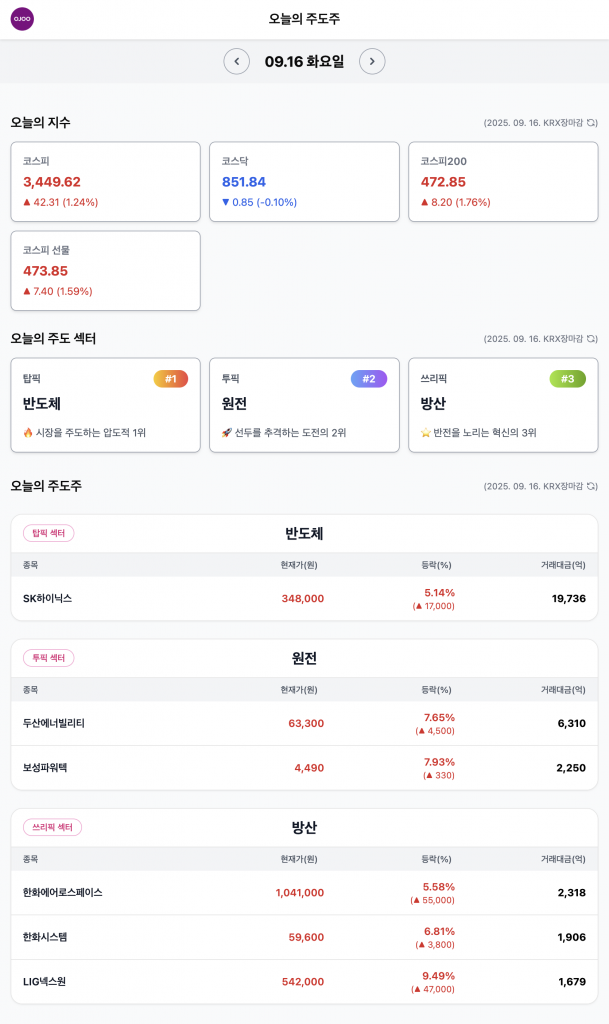Refresh the 오늘의 지수 section data
The width and height of the screenshot is (609, 1024).
592,123
